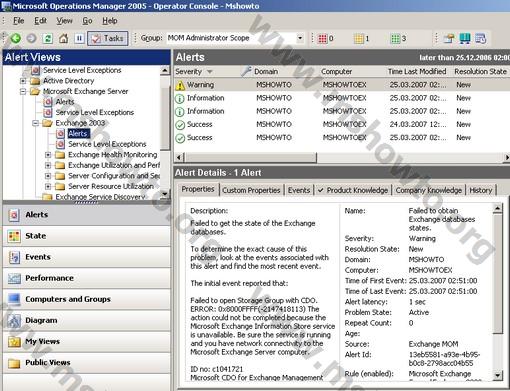Open the View menu
This screenshot has height=391, width=510.
[x=64, y=21]
